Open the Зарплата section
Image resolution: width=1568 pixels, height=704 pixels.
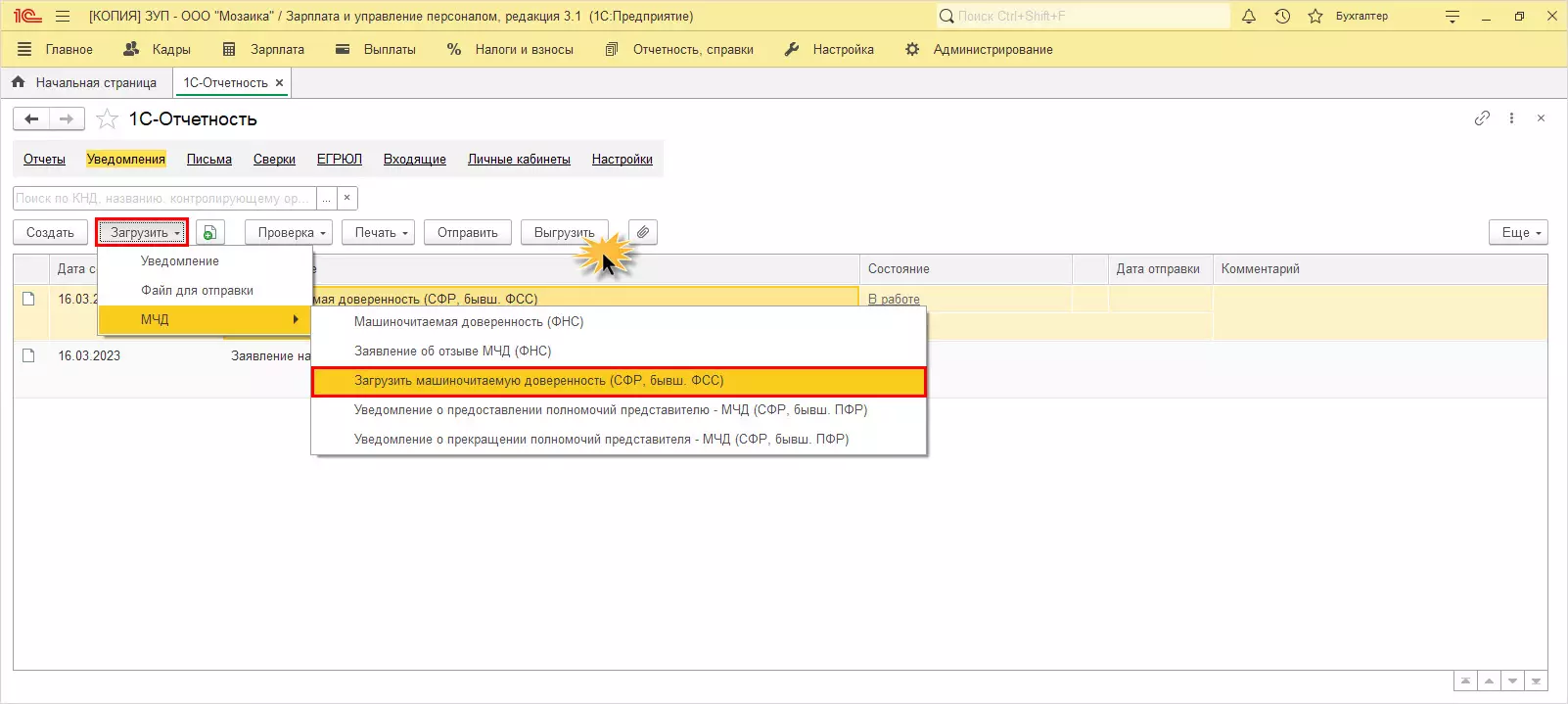[263, 49]
